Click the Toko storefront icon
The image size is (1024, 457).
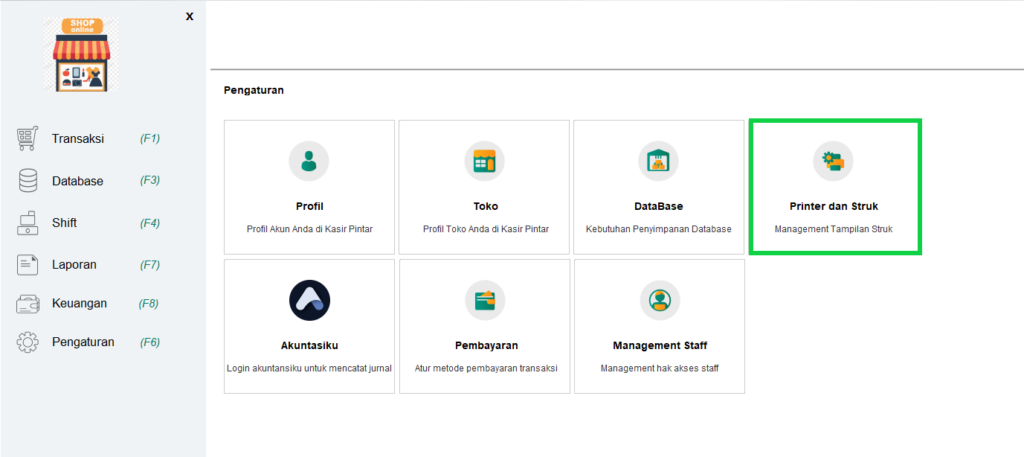(x=484, y=160)
